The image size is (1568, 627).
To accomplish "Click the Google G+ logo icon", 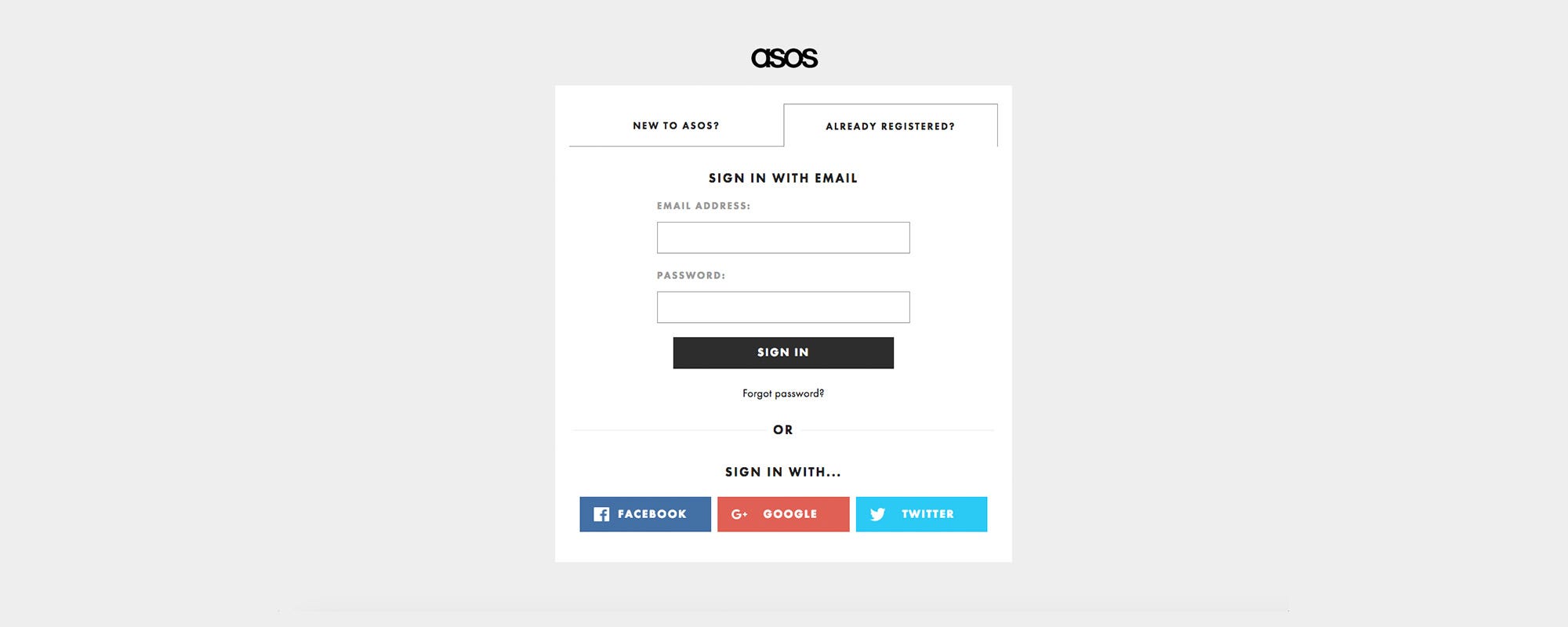I will point(739,514).
